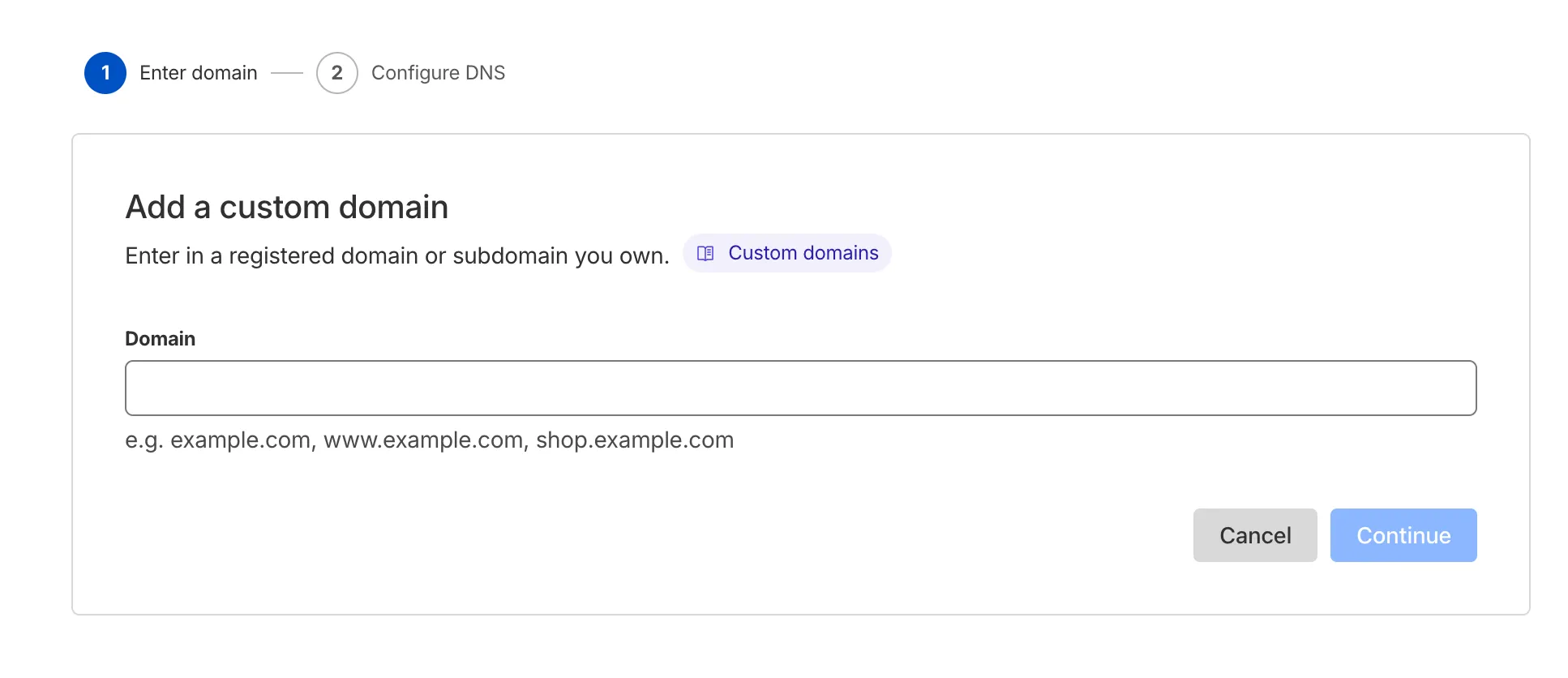Screen dimensions: 1568x678
Task: Click www.example.com in the hint text
Action: click(x=423, y=440)
